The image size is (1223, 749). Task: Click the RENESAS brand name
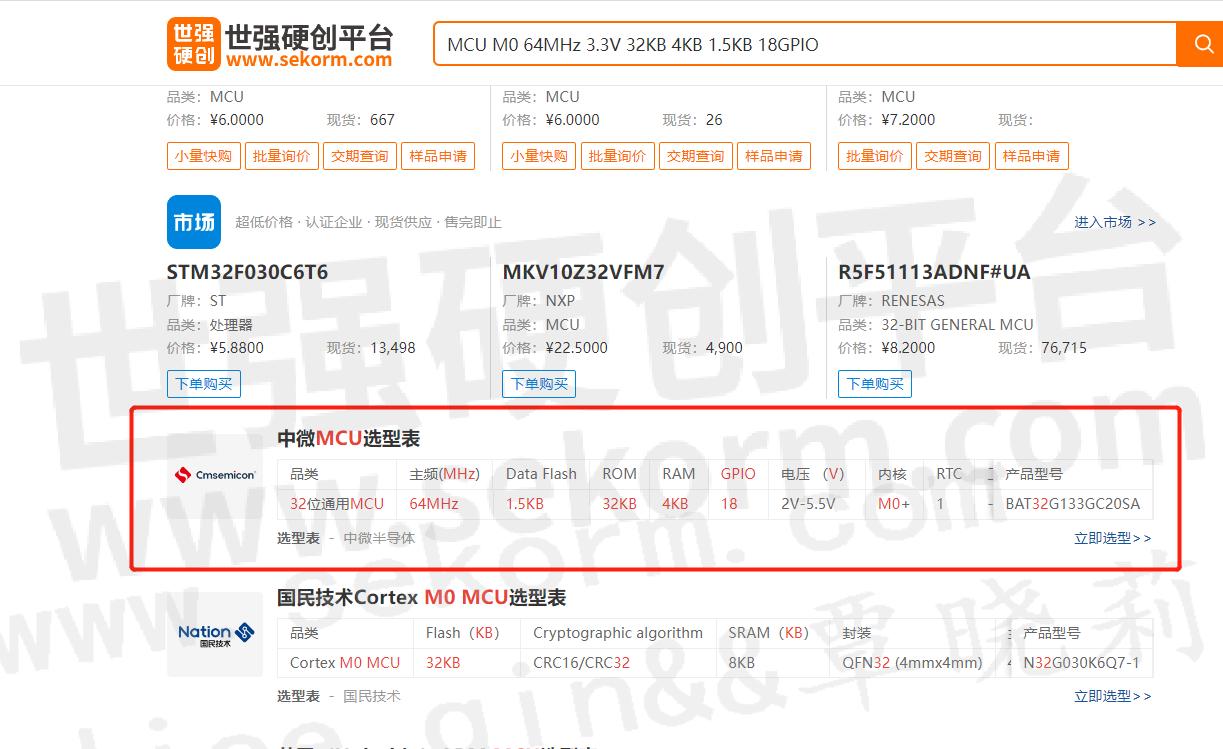click(x=913, y=301)
